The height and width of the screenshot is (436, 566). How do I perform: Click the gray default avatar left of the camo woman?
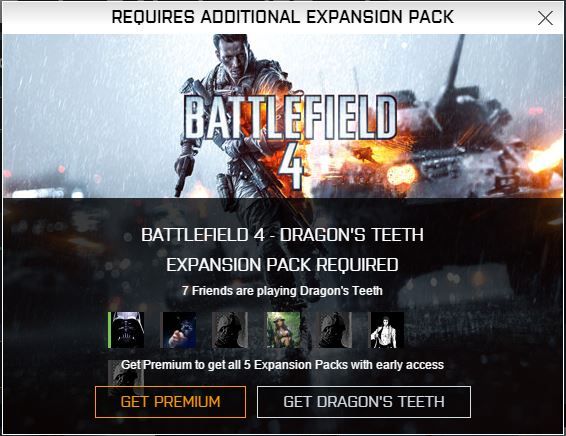tap(231, 330)
